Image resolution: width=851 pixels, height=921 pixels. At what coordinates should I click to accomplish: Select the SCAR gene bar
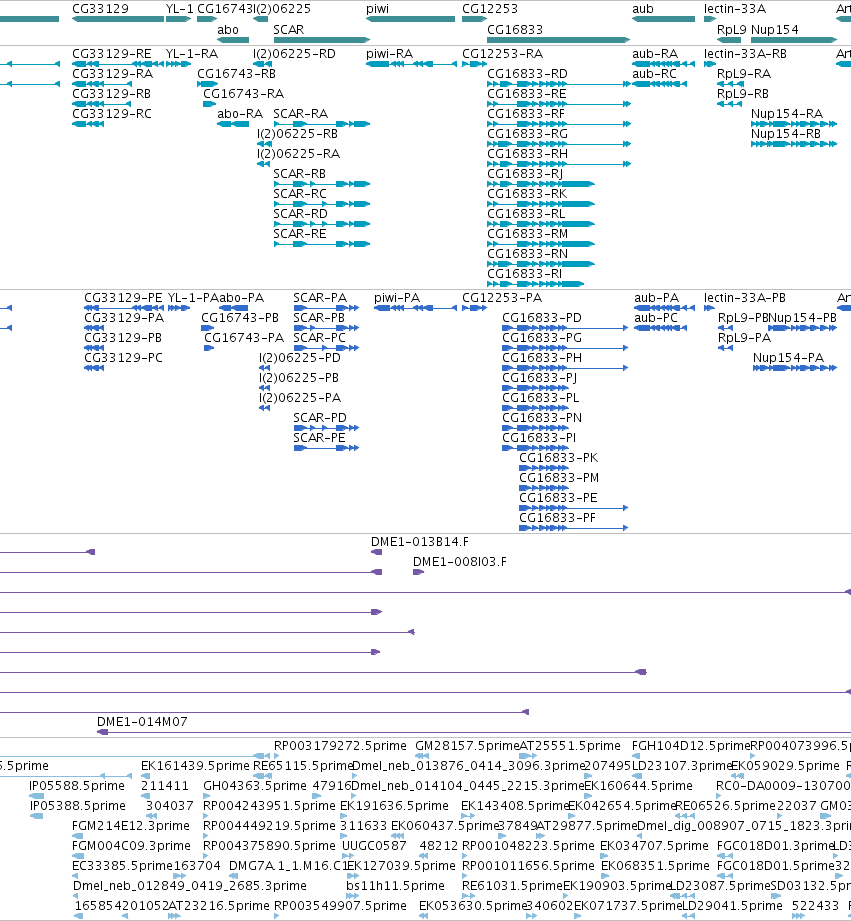(322, 41)
